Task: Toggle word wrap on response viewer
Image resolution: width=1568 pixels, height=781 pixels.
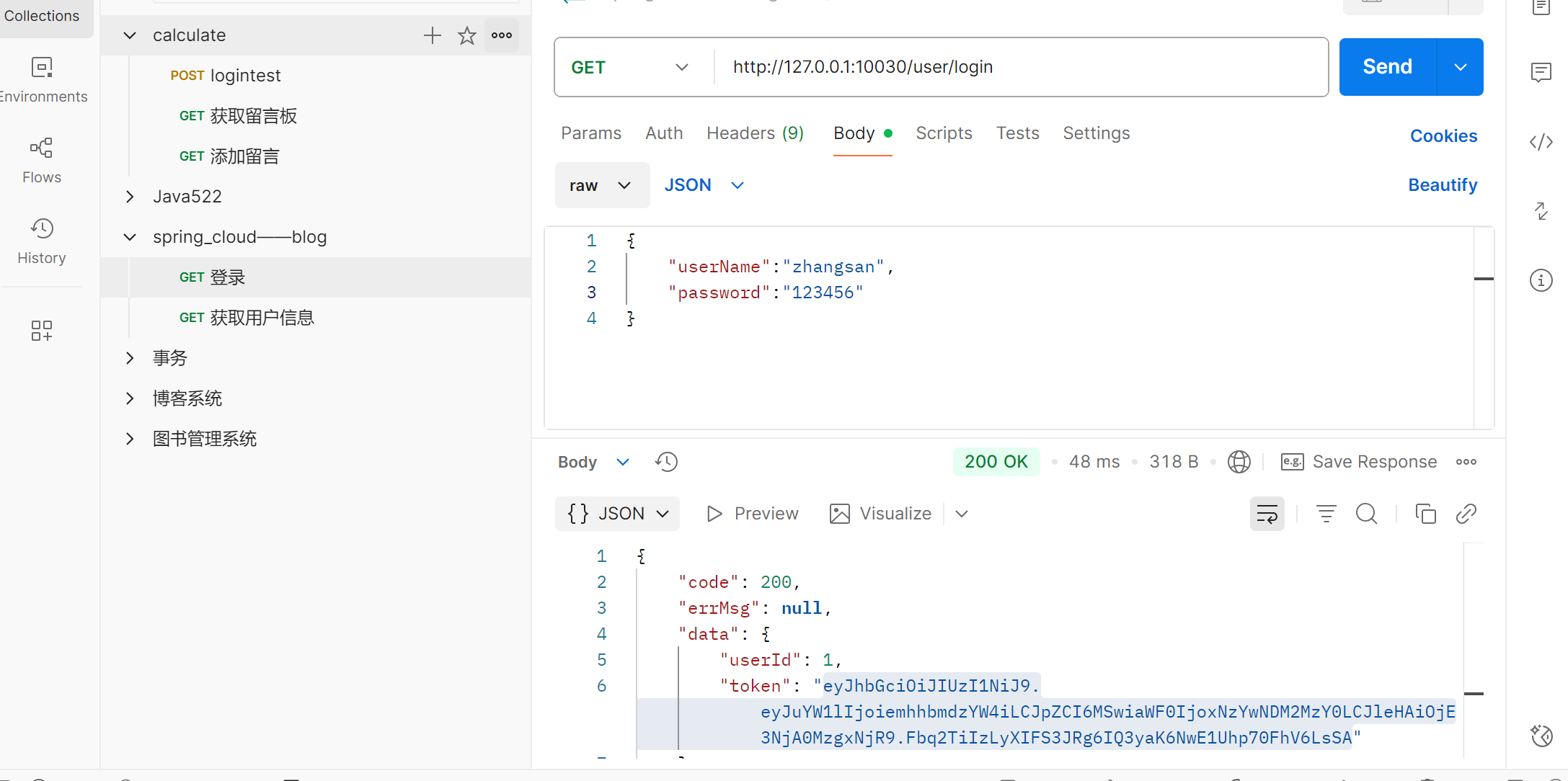Action: tap(1267, 514)
